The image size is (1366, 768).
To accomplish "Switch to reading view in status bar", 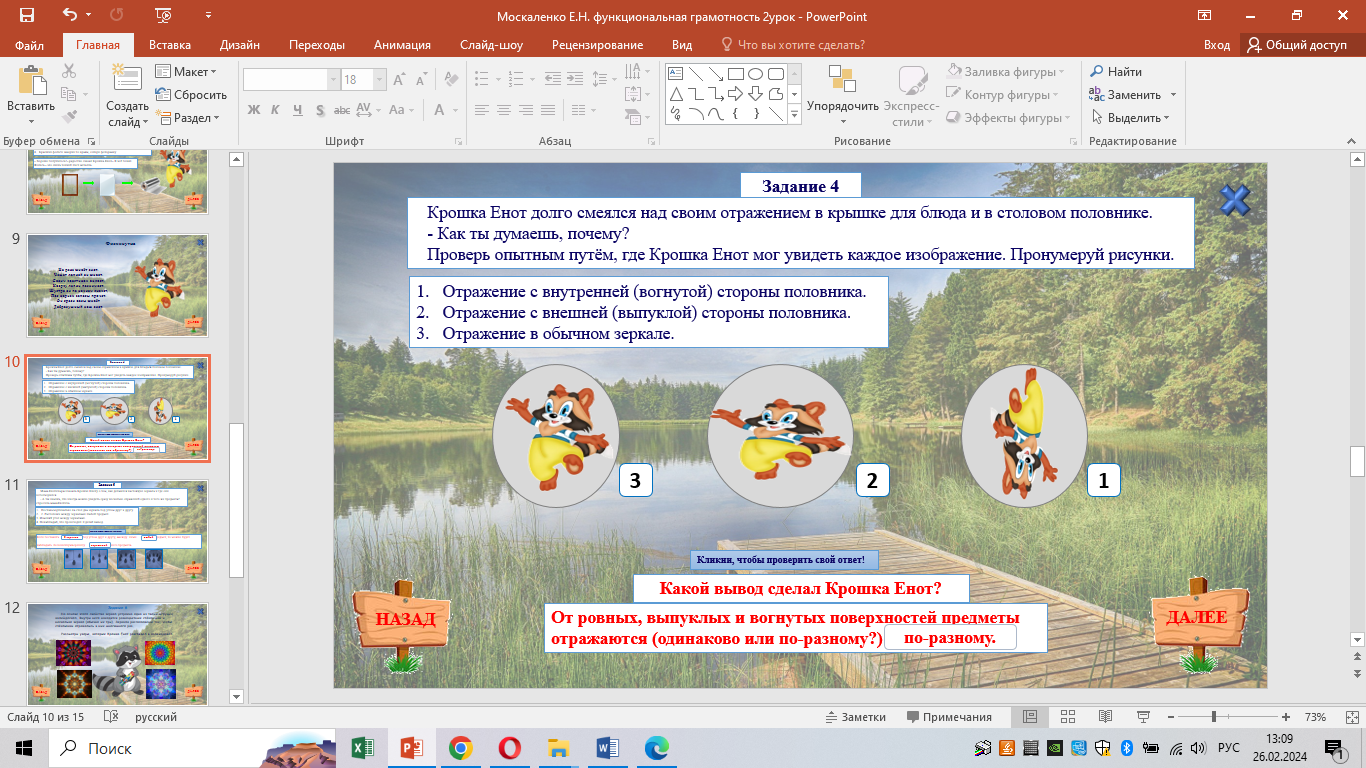I will point(1105,717).
